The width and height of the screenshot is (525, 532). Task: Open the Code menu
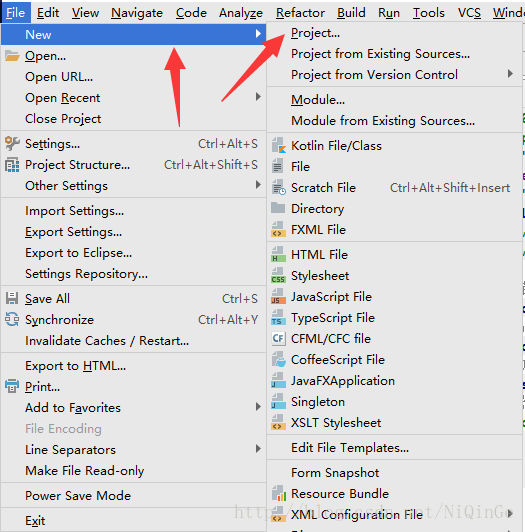[191, 13]
